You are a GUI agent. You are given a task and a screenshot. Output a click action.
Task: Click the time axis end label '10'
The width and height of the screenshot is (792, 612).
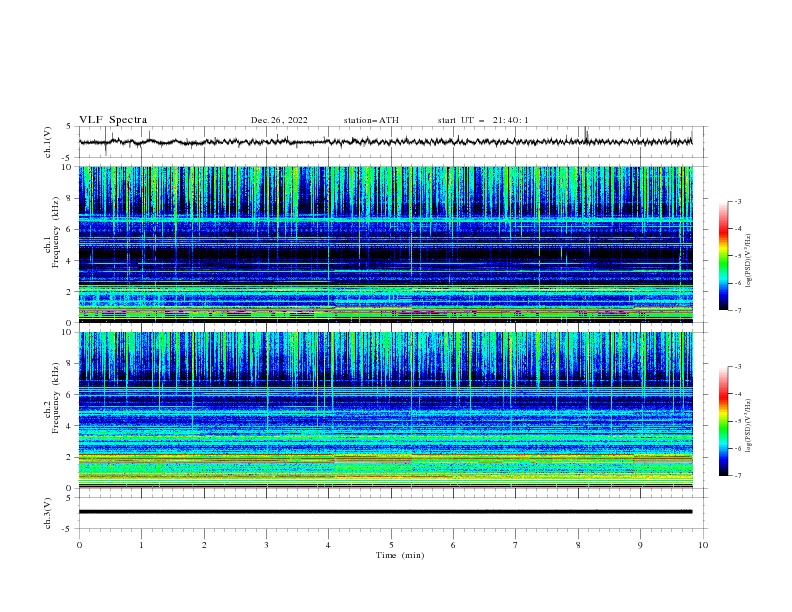(x=703, y=545)
